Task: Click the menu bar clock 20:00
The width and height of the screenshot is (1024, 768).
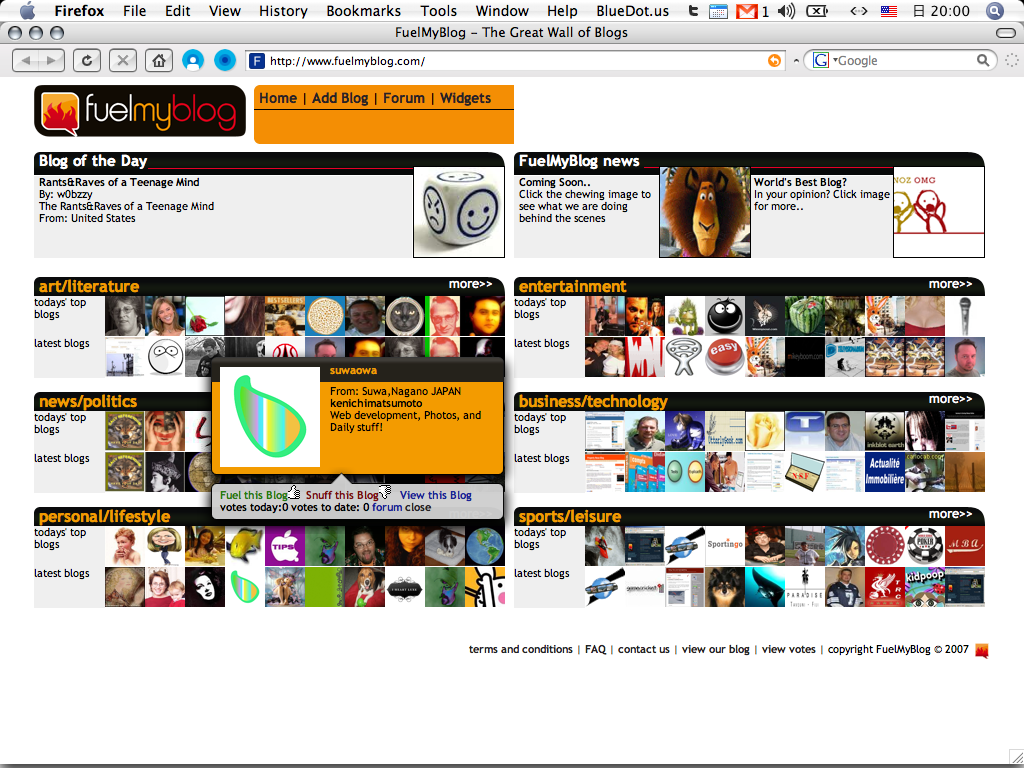Action: [941, 11]
